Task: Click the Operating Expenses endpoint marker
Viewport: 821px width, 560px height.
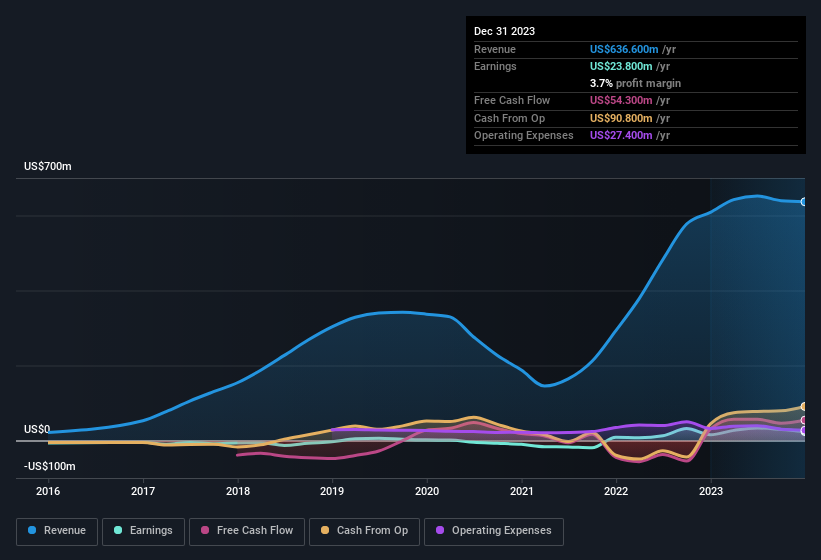Action: click(x=804, y=431)
